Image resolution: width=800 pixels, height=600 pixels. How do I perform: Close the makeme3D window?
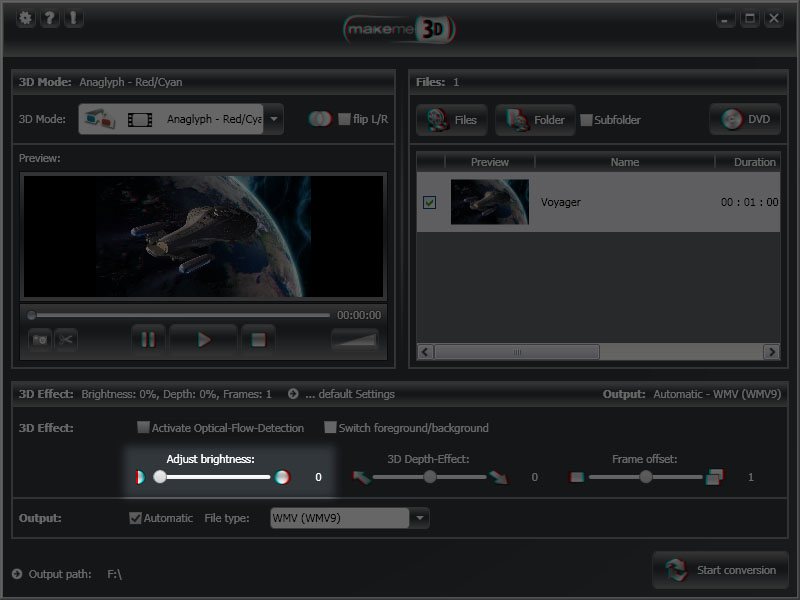774,19
